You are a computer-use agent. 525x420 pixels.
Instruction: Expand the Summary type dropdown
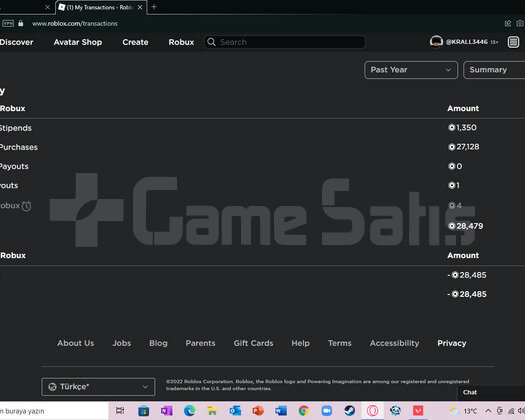coord(494,70)
